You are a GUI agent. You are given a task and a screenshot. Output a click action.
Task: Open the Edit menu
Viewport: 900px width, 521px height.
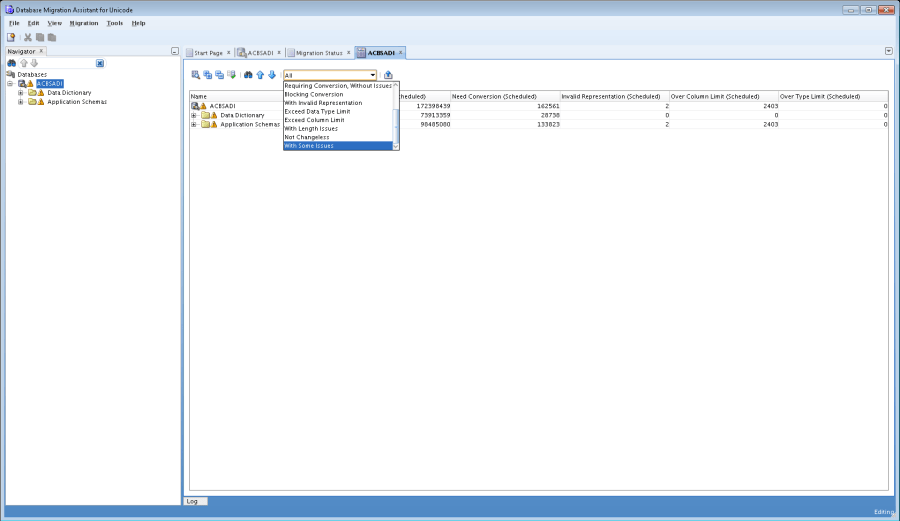point(33,24)
